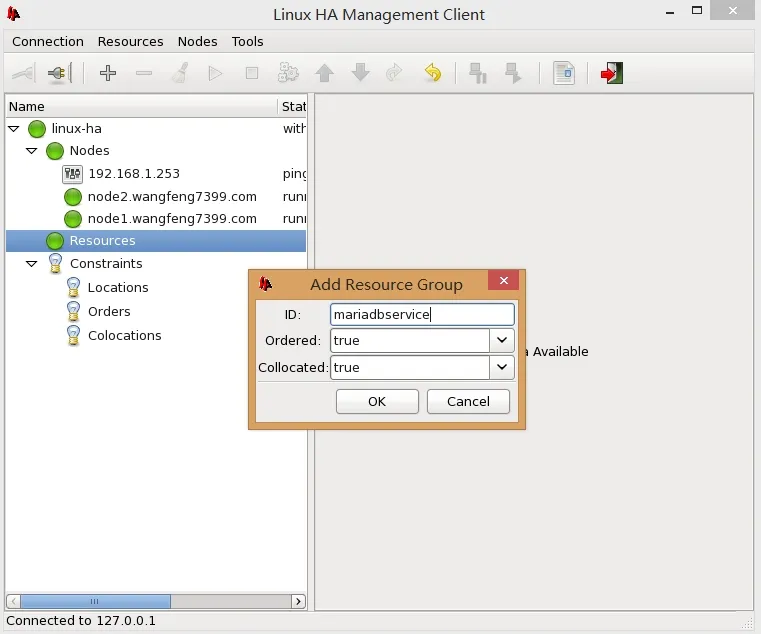
Task: Select the 192.168.1.253 tree entry
Action: [134, 174]
